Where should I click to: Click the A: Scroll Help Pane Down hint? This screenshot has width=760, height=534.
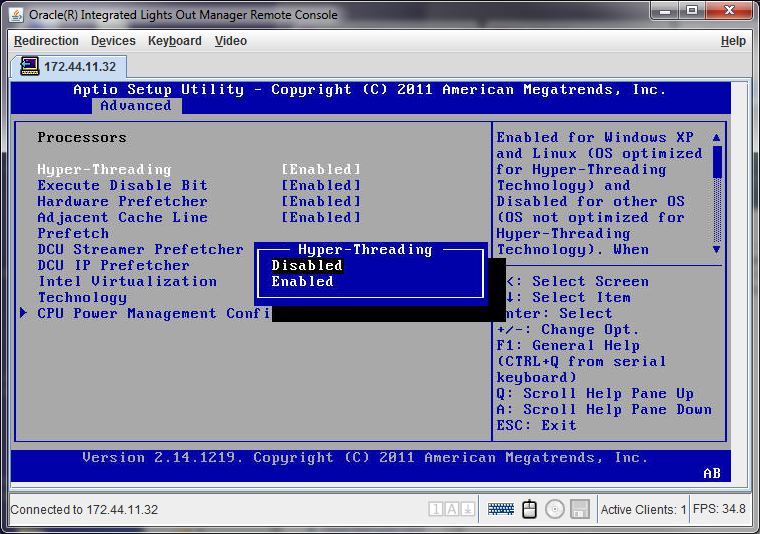(x=604, y=409)
